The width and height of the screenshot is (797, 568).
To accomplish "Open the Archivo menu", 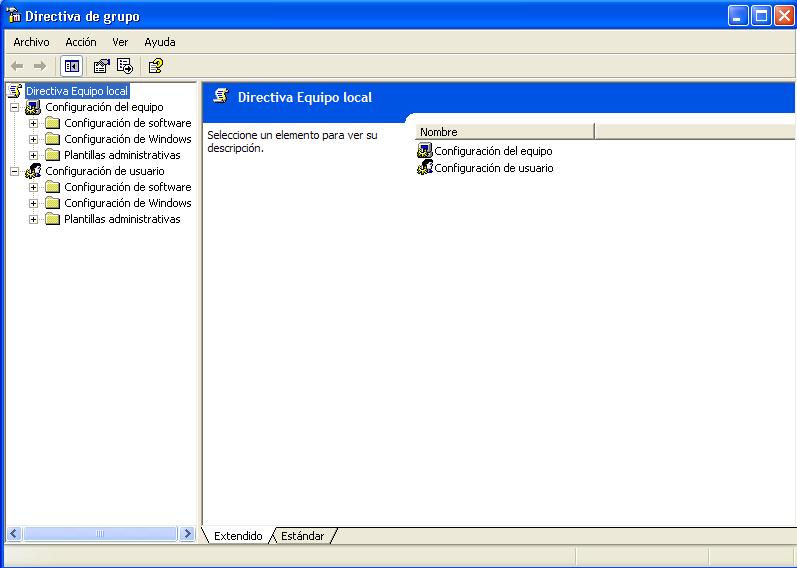I will click(x=32, y=42).
